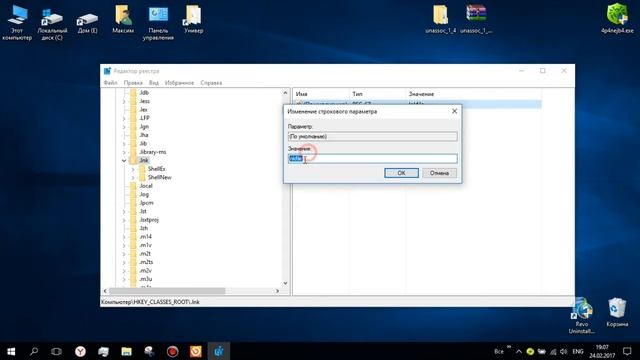Expand the .lsxtproj key
The width and height of the screenshot is (640, 360).
tap(124, 220)
